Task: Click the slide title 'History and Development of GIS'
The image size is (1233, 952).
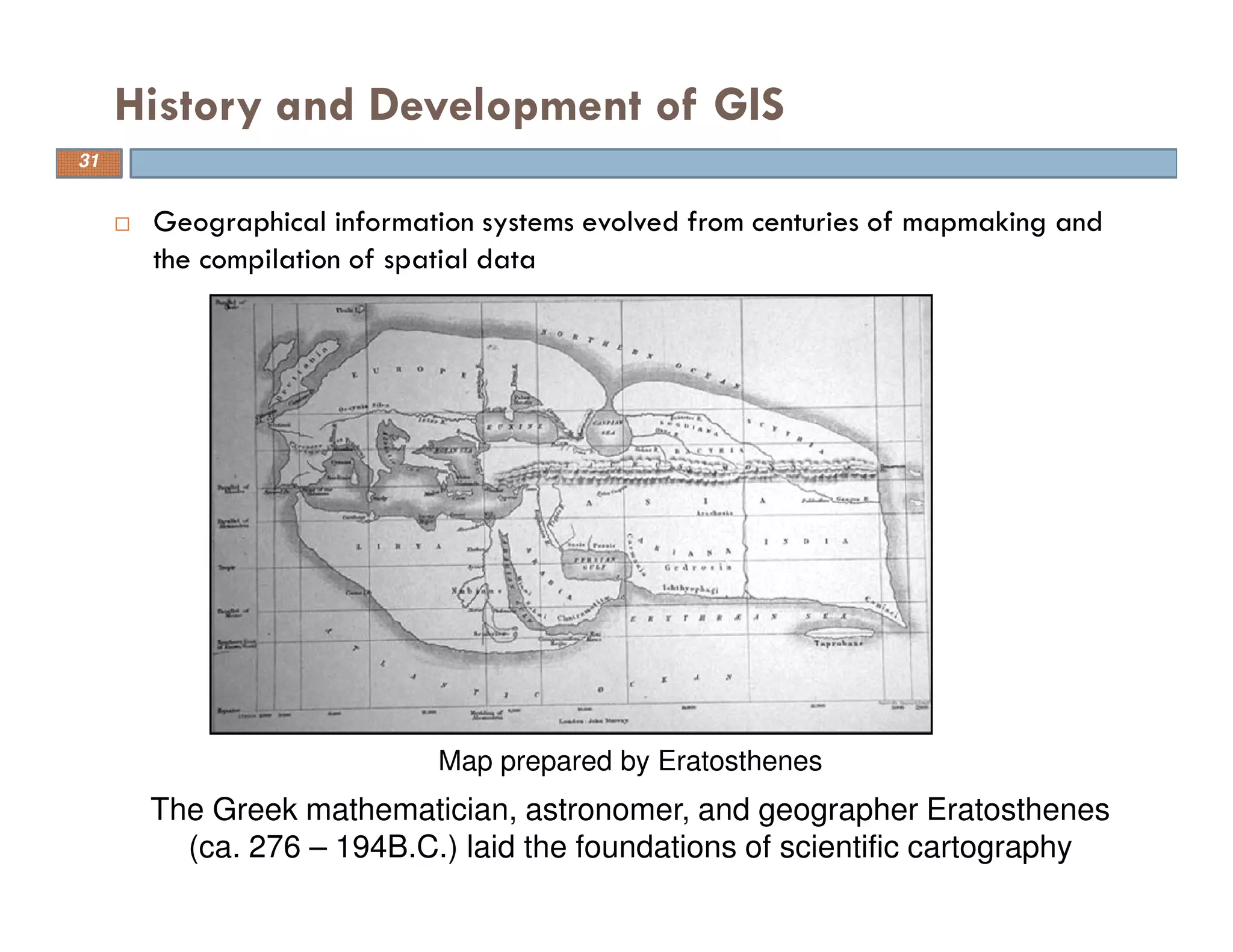Action: pyautogui.click(x=449, y=105)
